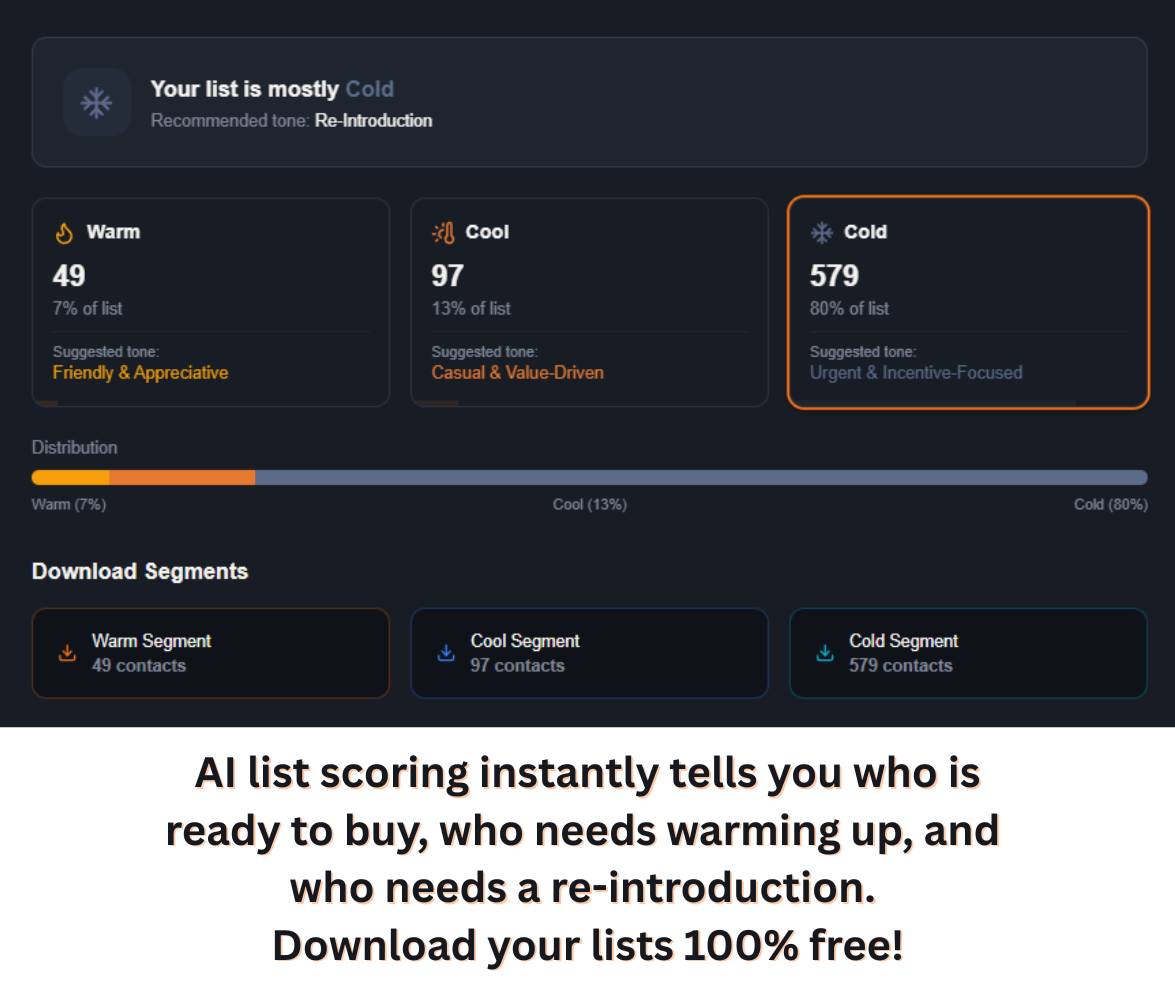Select the Cool card showing 97 contacts
The height and width of the screenshot is (985, 1175).
(x=589, y=302)
